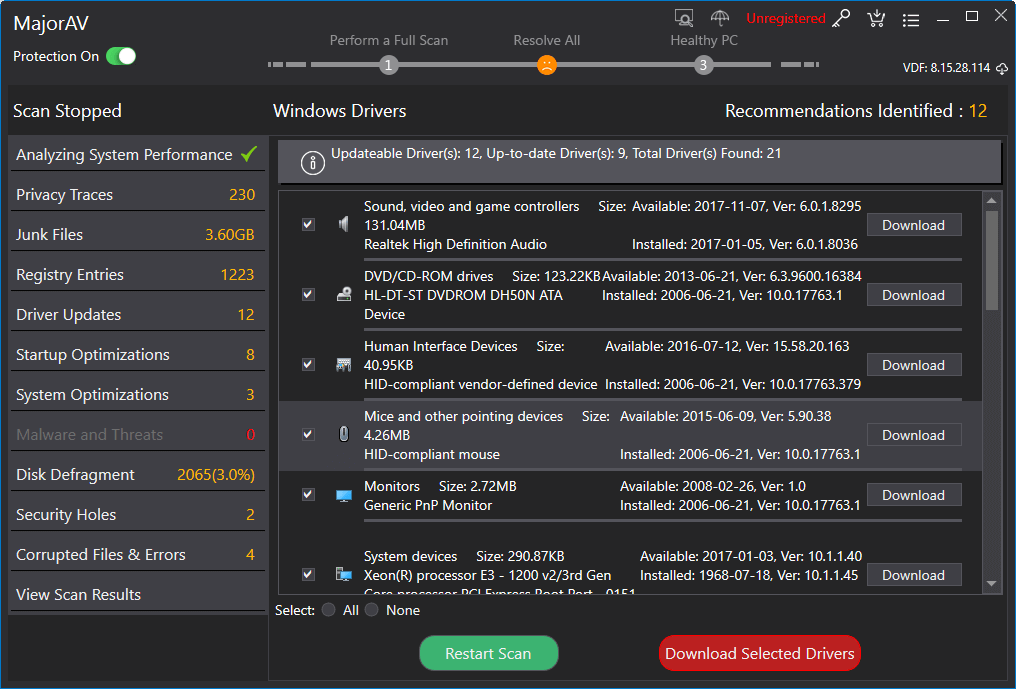Click the Scan Stopped status text
This screenshot has width=1016, height=689.
[x=67, y=111]
